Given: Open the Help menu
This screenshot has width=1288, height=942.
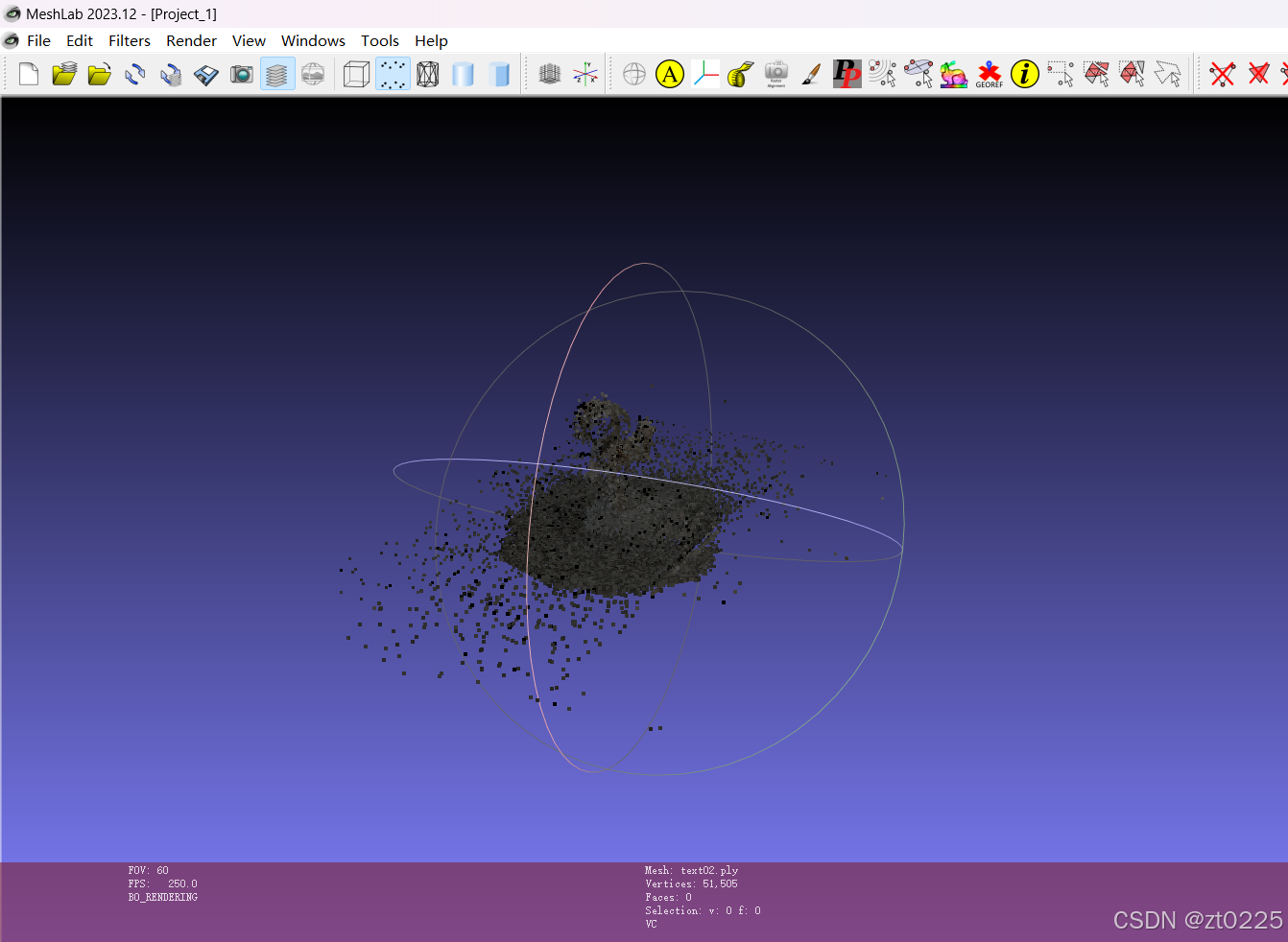Looking at the screenshot, I should click(x=431, y=40).
